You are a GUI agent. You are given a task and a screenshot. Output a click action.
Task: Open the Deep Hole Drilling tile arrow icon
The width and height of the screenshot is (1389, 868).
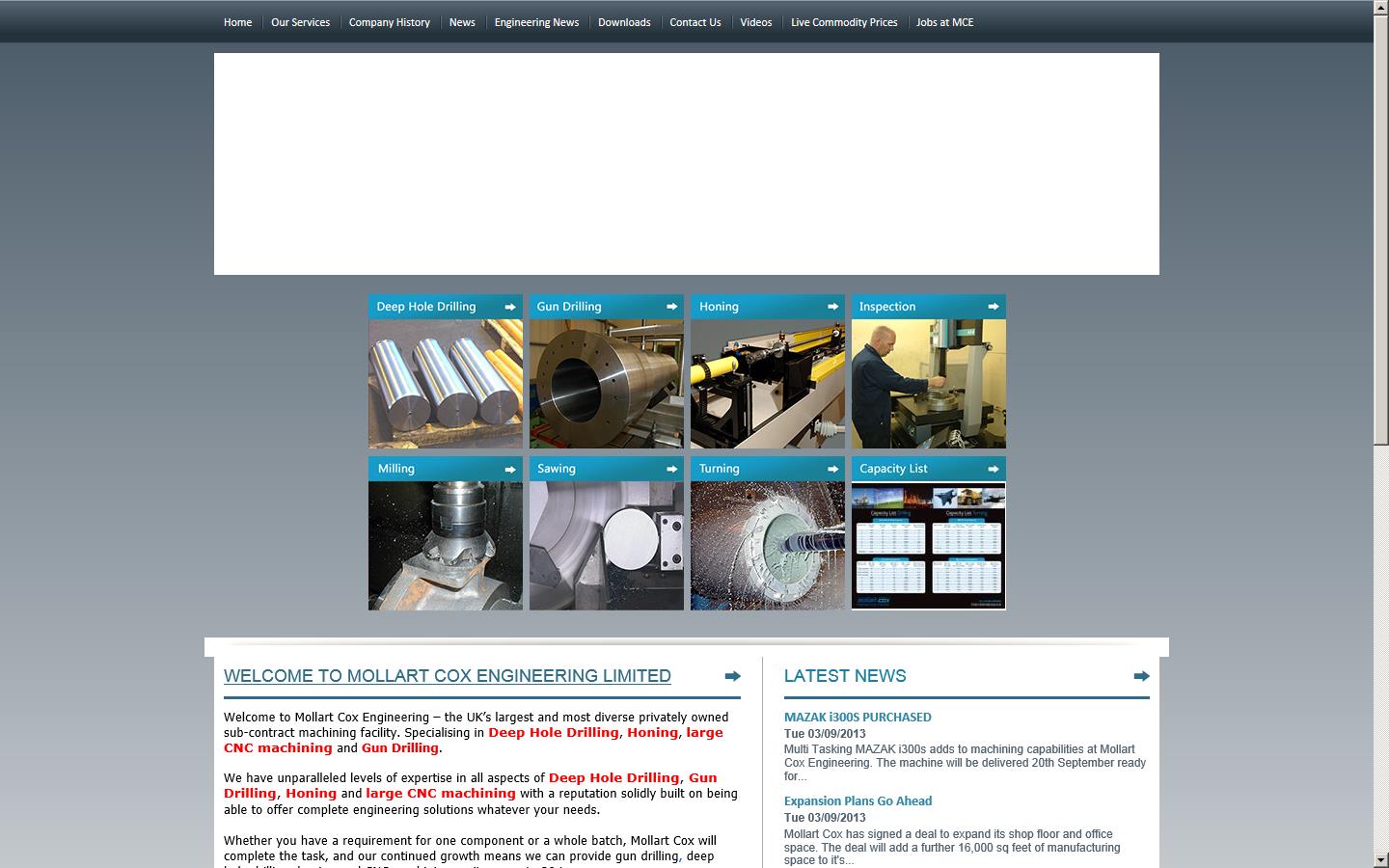pyautogui.click(x=509, y=306)
